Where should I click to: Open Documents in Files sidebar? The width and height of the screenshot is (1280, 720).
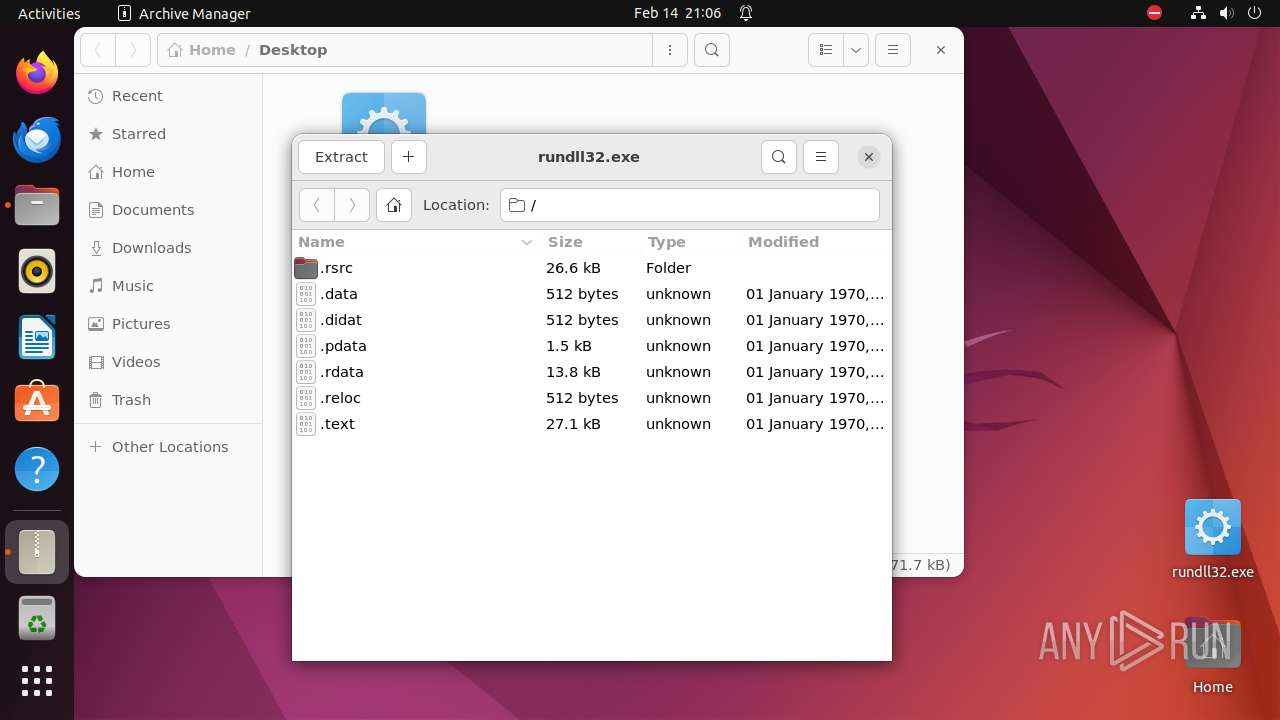coord(168,210)
